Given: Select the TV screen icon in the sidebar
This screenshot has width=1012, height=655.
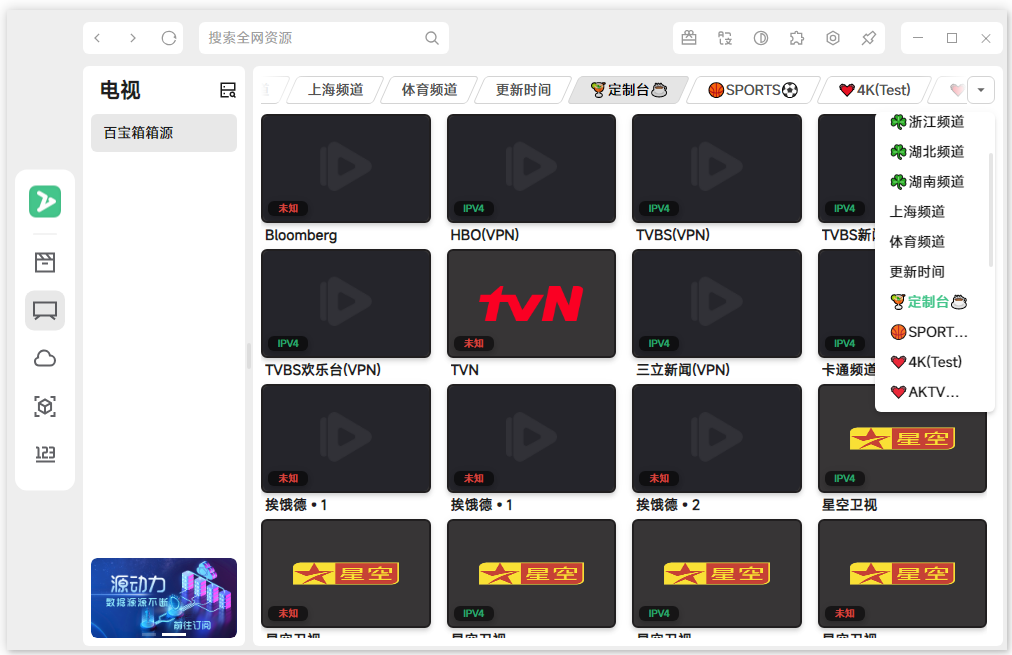Looking at the screenshot, I should pos(45,310).
